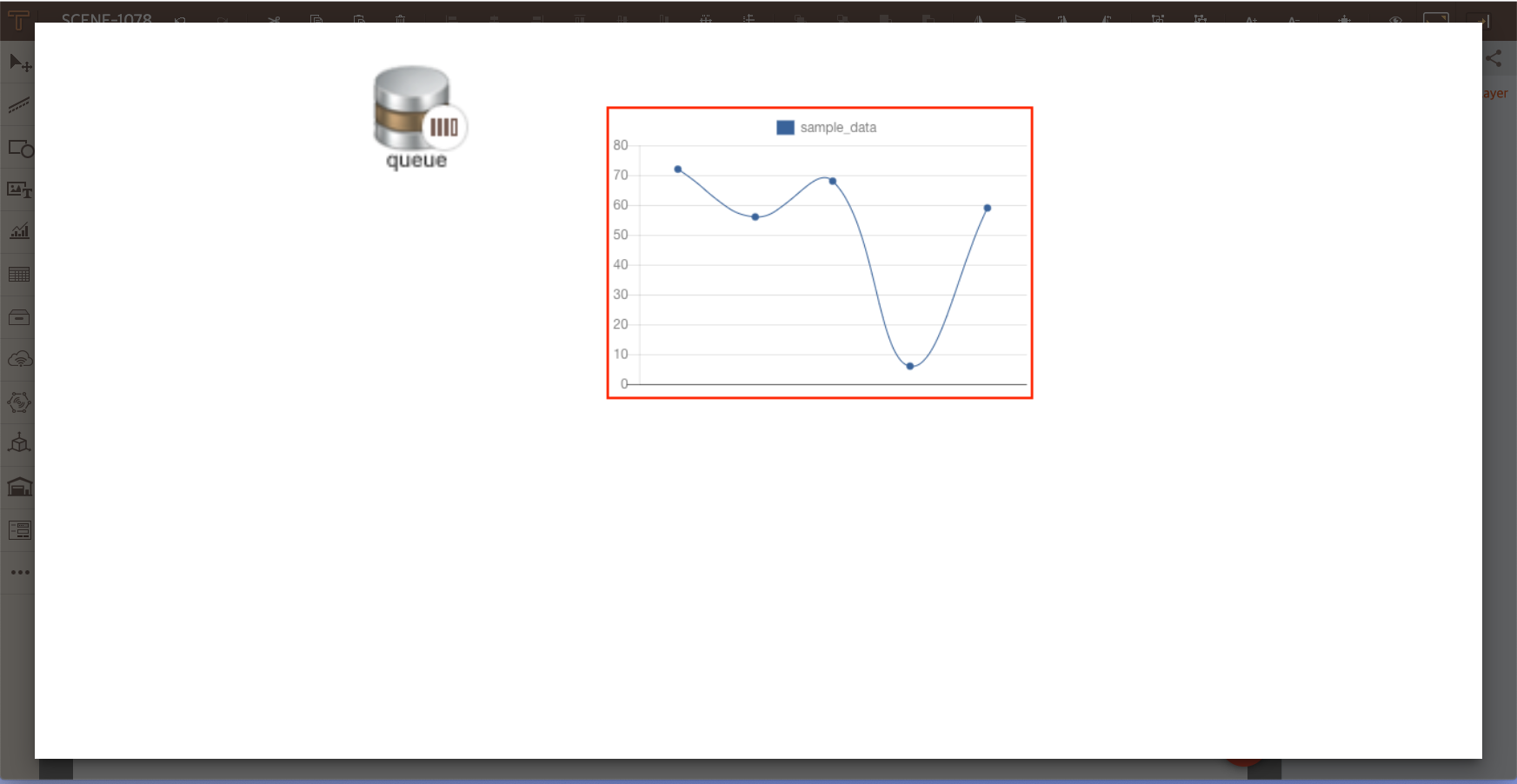
Task: Show more component groups via ellipsis icon
Action: [19, 573]
